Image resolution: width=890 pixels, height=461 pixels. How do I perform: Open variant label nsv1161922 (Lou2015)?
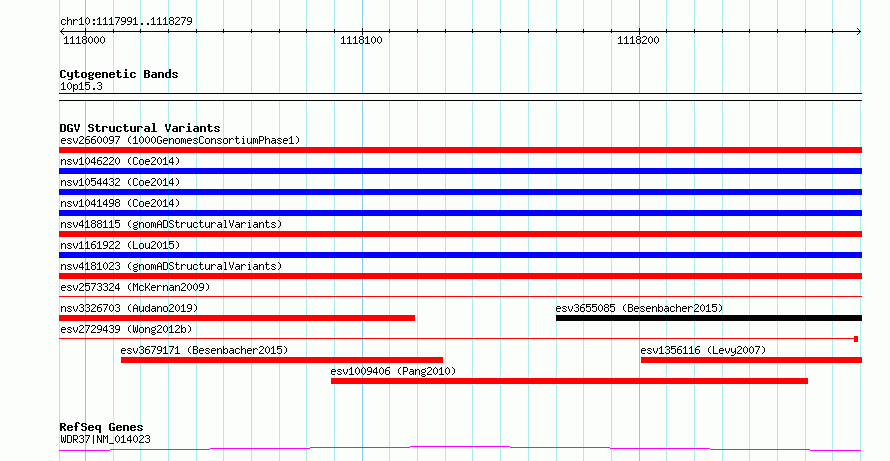point(120,245)
